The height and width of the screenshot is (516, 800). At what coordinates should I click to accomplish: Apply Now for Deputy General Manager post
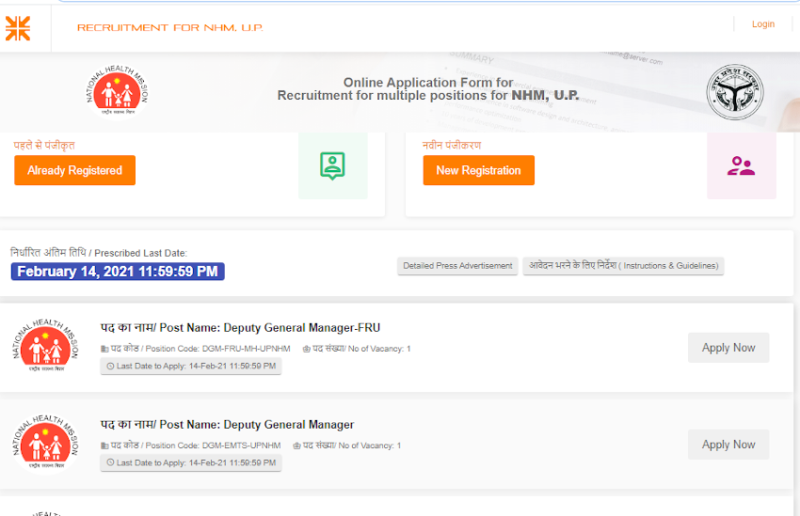click(728, 445)
